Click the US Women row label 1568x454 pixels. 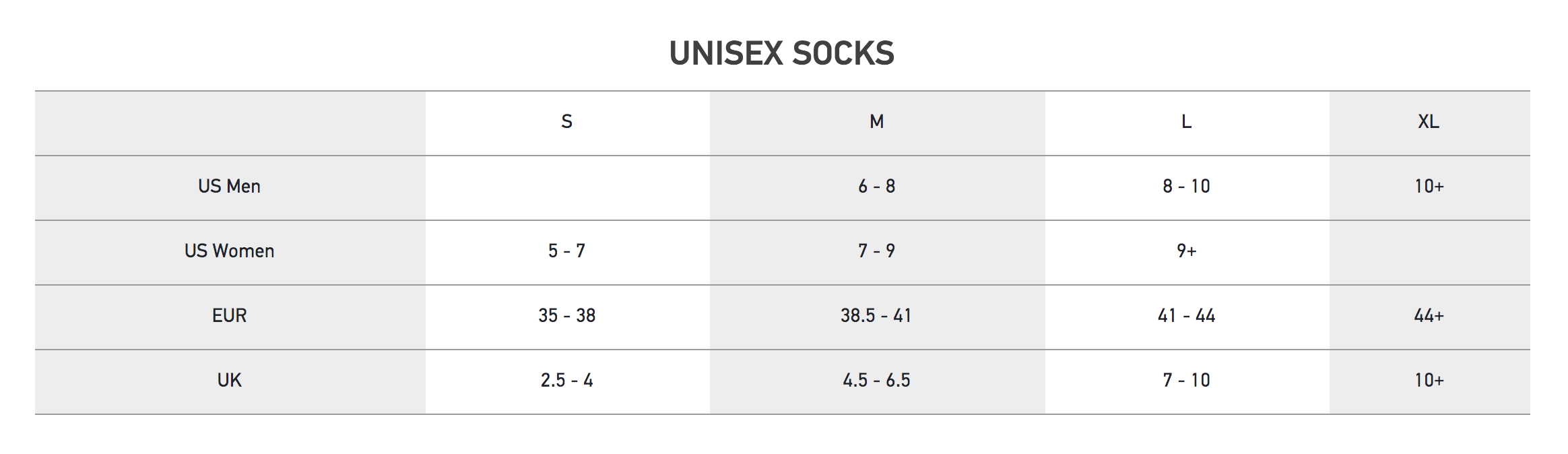coord(229,251)
